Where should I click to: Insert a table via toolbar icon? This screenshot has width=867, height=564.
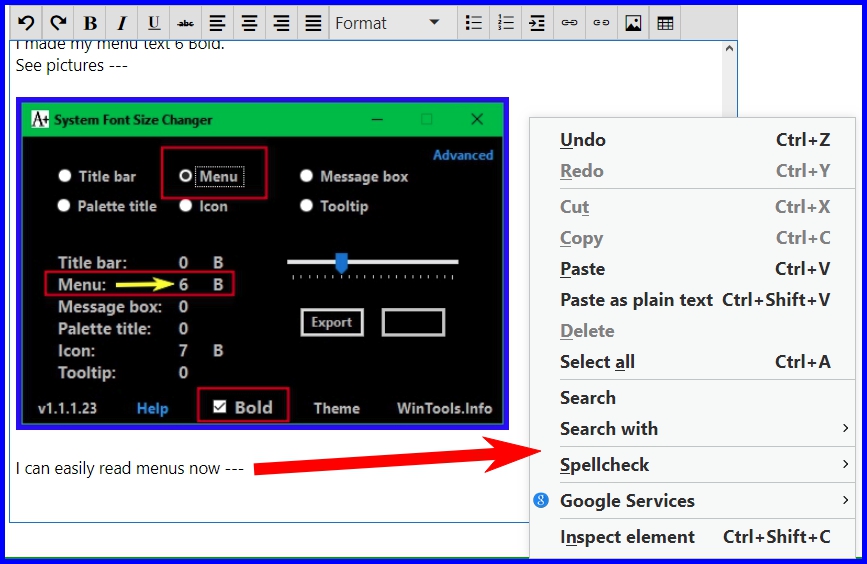(665, 23)
